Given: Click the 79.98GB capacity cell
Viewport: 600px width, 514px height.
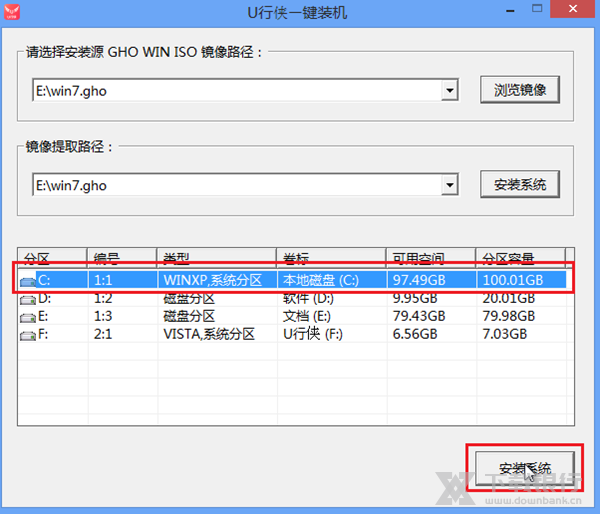Looking at the screenshot, I should [x=522, y=316].
